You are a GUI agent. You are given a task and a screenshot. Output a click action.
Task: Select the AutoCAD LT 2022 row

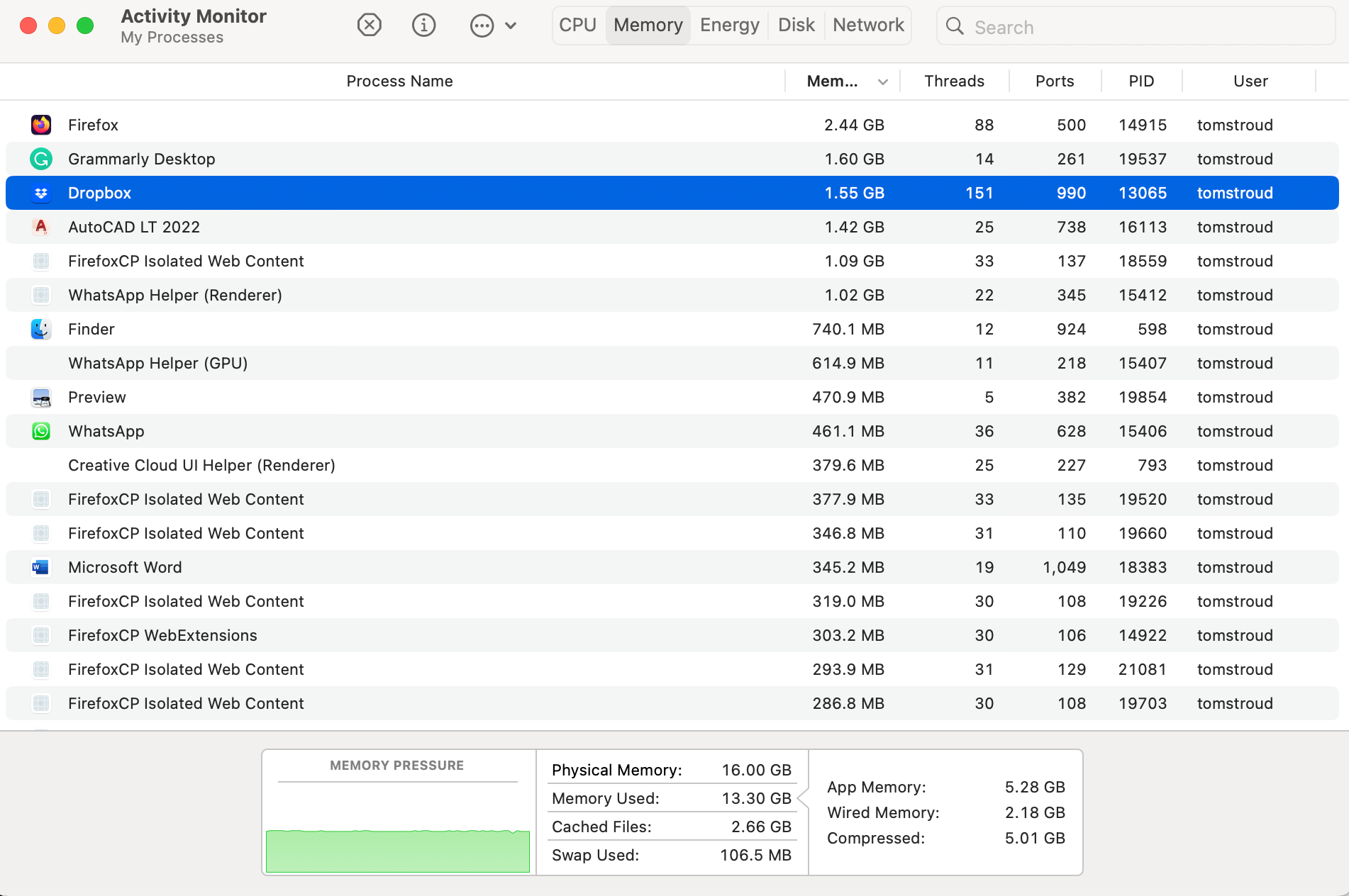[x=672, y=227]
